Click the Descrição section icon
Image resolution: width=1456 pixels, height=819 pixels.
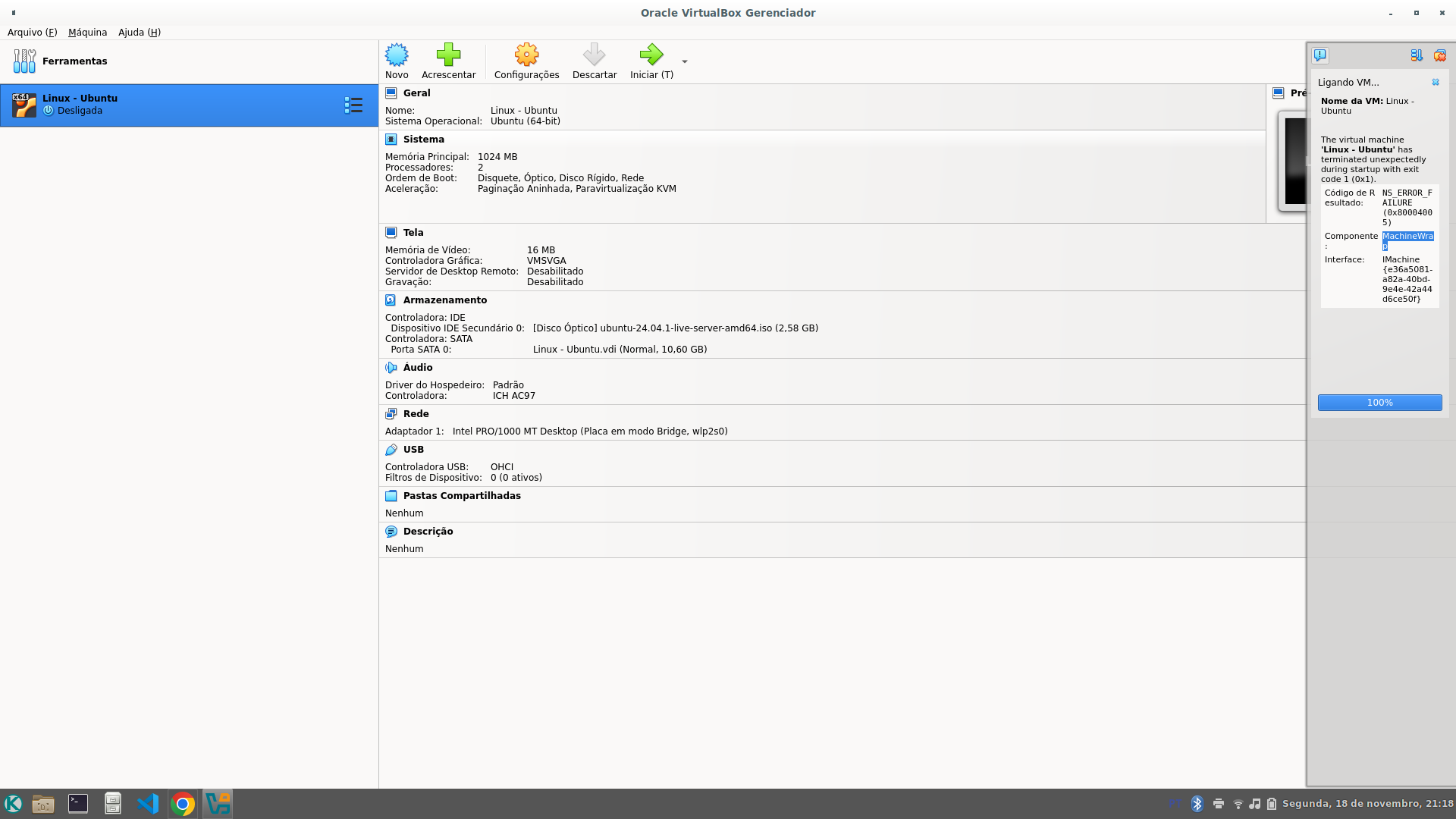tap(391, 531)
